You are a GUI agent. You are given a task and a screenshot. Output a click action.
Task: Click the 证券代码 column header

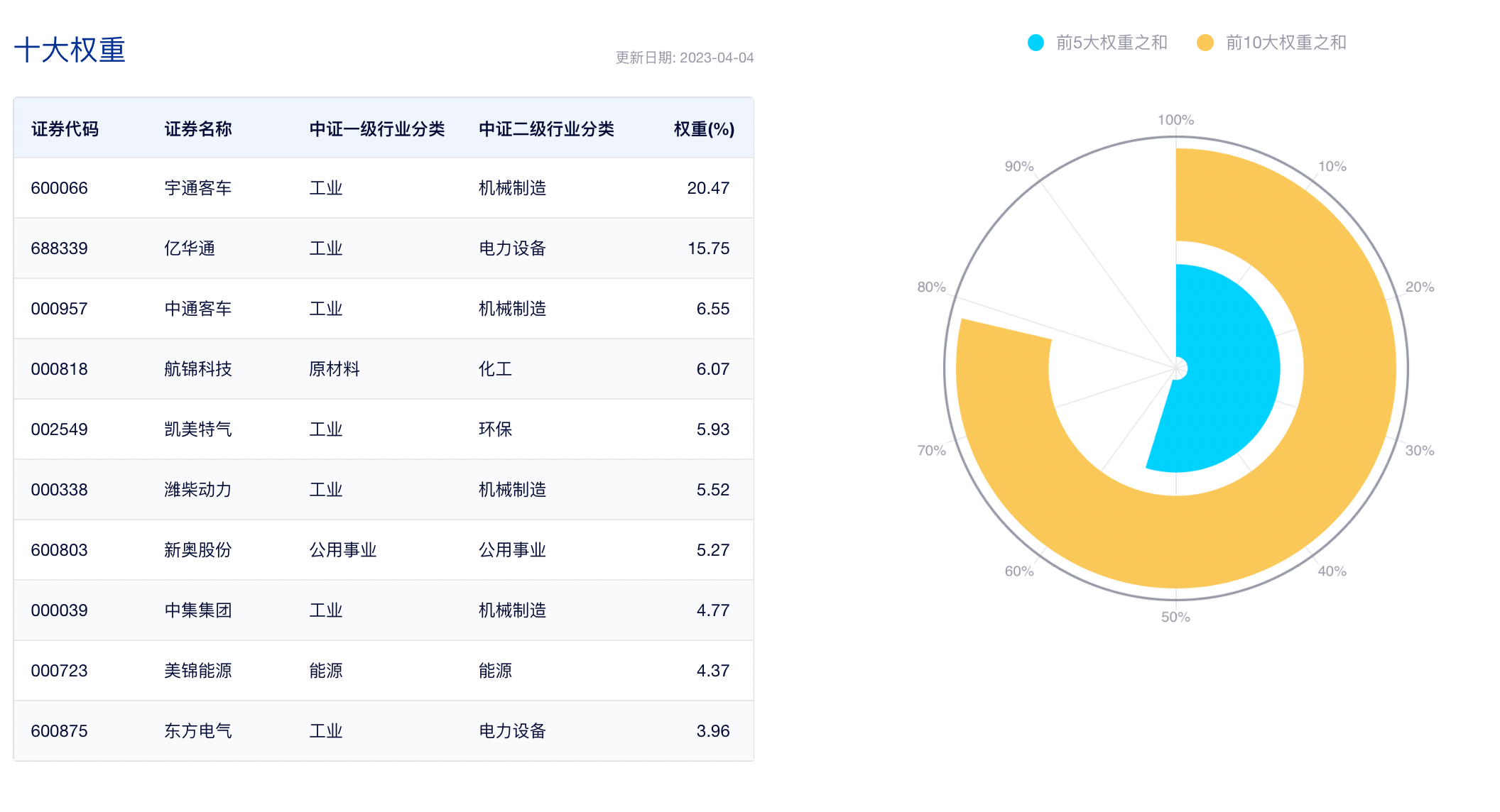[x=65, y=129]
